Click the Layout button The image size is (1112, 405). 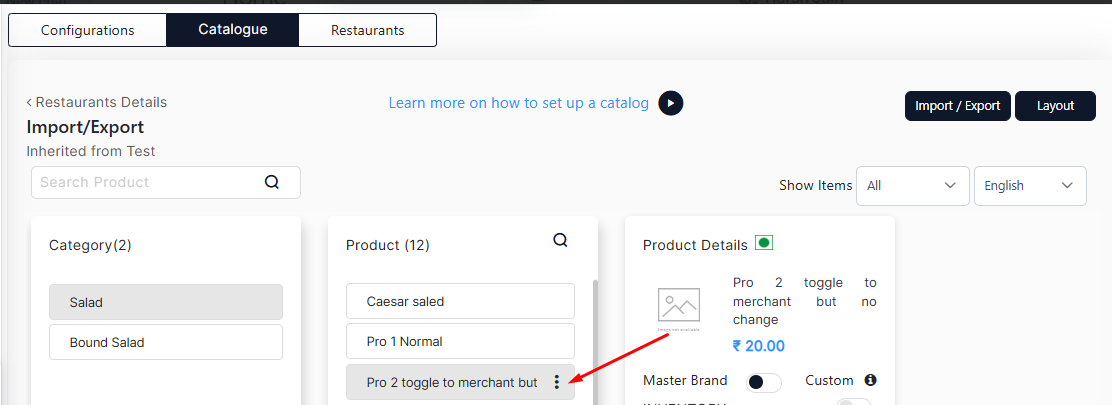point(1055,106)
